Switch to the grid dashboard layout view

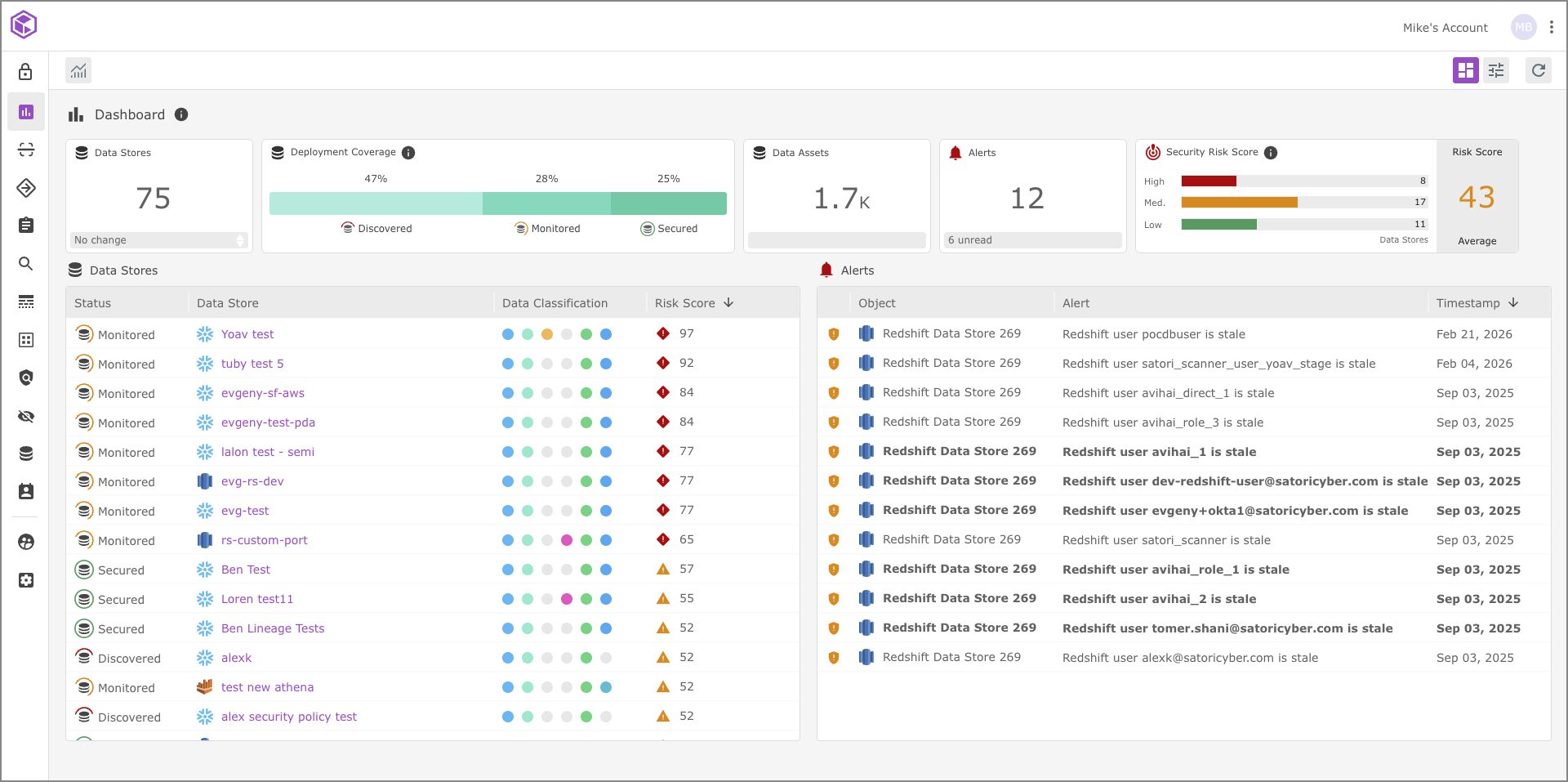click(x=1466, y=70)
